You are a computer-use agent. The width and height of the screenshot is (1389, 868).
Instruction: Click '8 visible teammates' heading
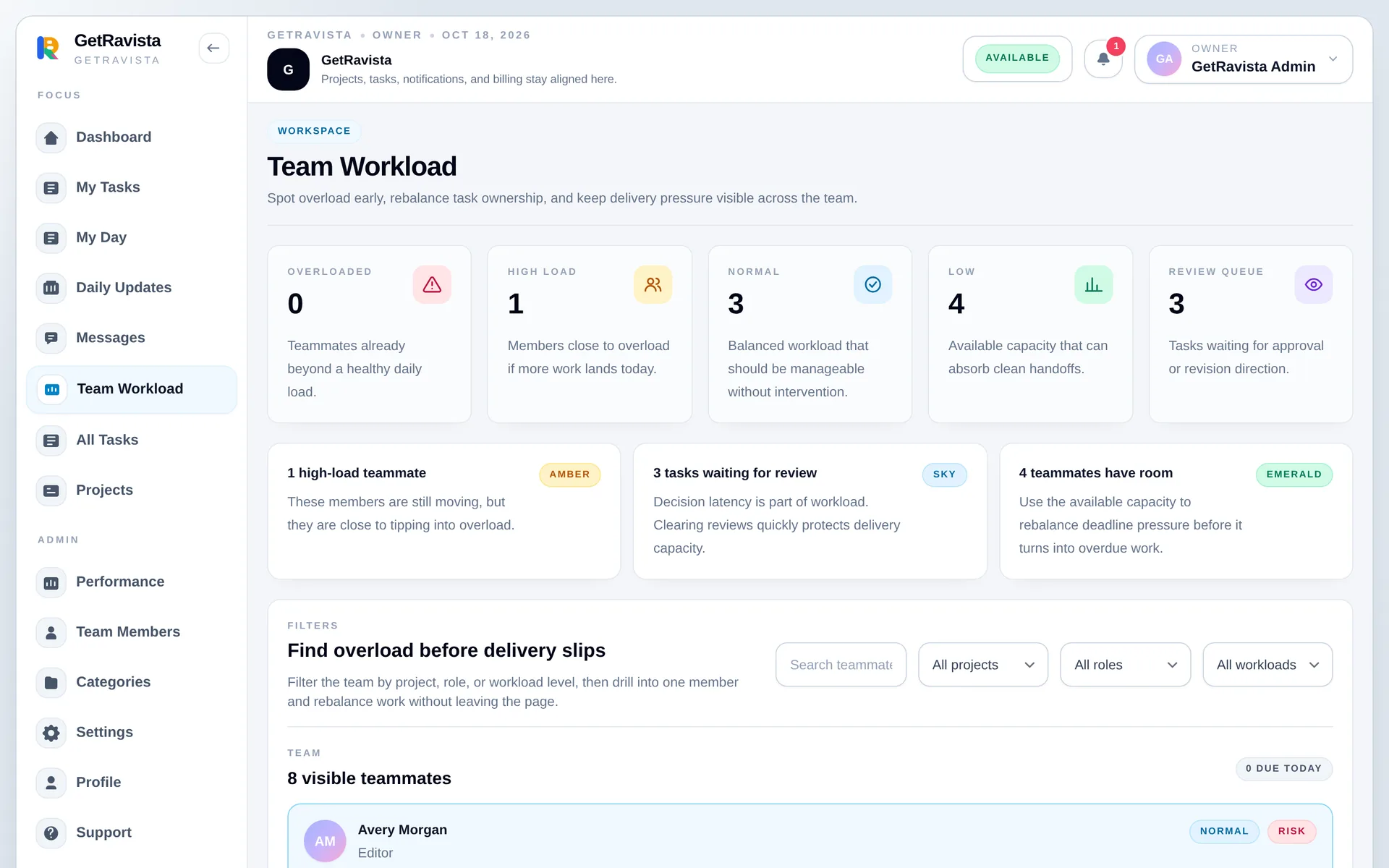pyautogui.click(x=369, y=778)
